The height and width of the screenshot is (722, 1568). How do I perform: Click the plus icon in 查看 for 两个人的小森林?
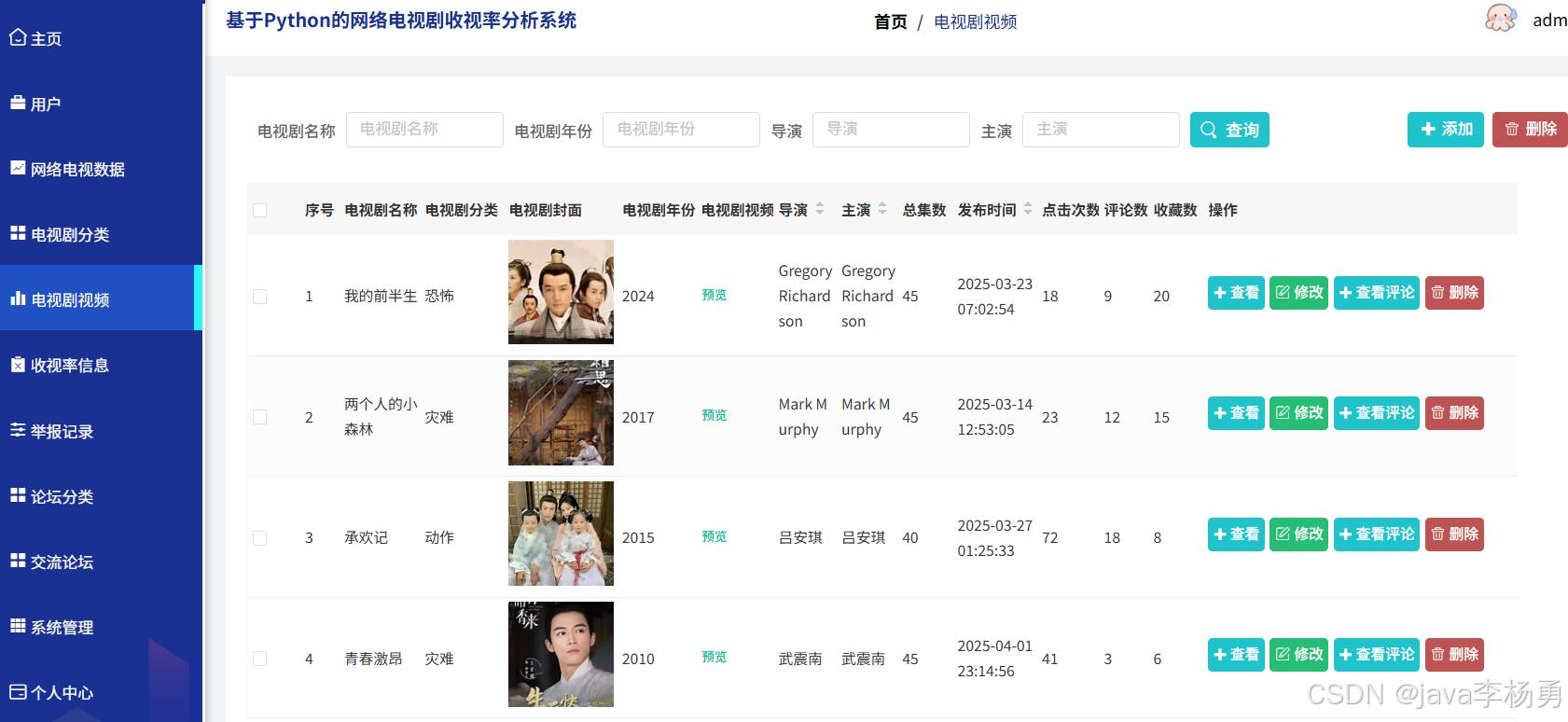click(x=1219, y=413)
